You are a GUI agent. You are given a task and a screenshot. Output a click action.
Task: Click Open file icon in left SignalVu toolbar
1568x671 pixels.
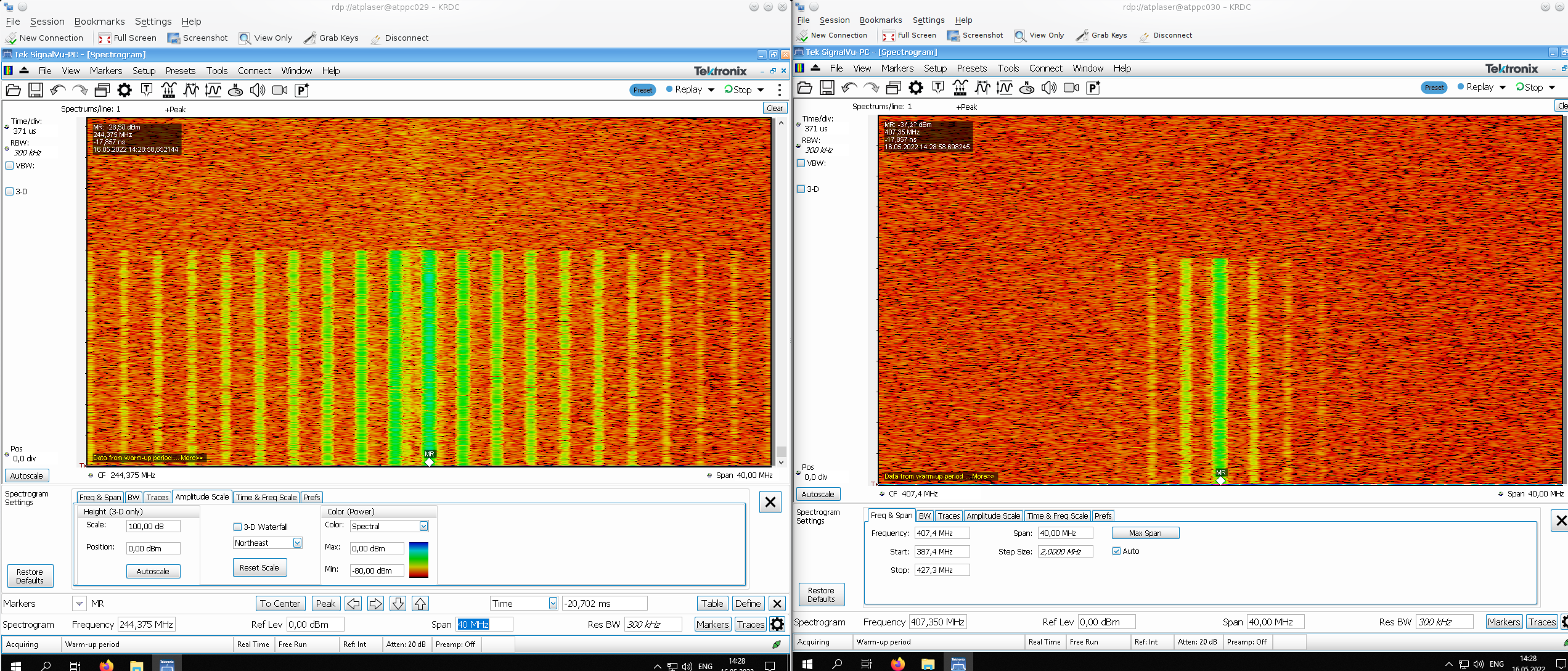pos(13,90)
